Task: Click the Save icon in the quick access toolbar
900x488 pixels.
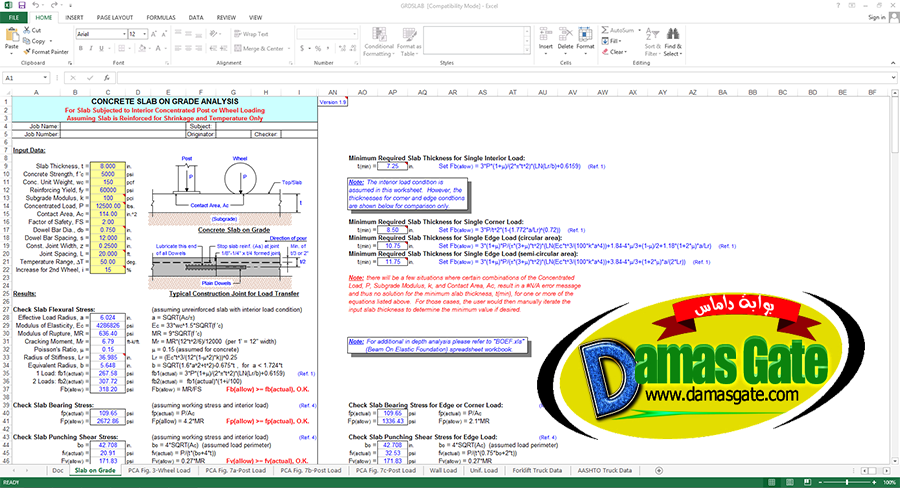Action: point(22,5)
